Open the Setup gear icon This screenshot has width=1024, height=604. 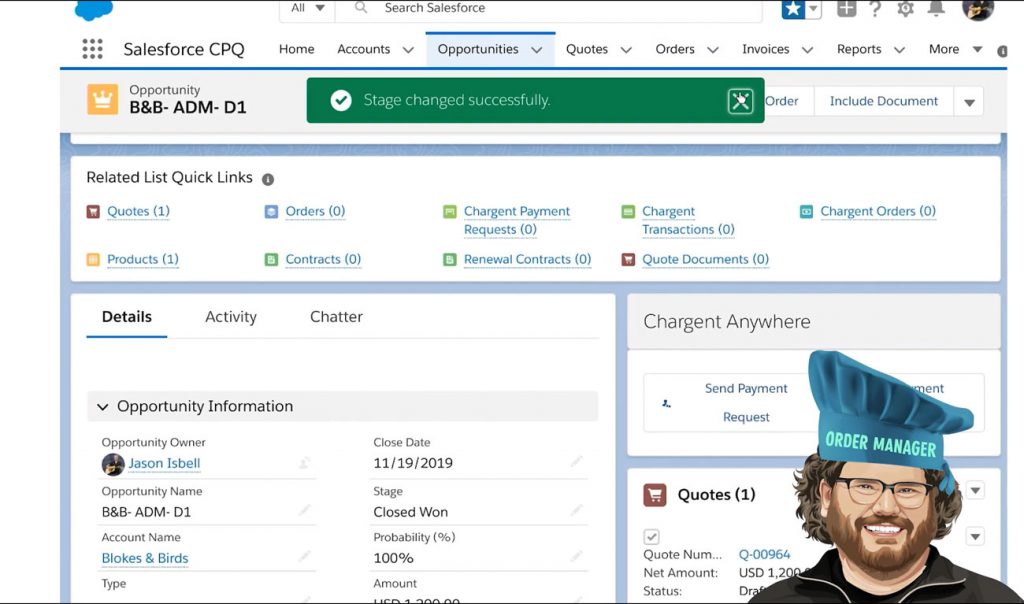[x=905, y=8]
